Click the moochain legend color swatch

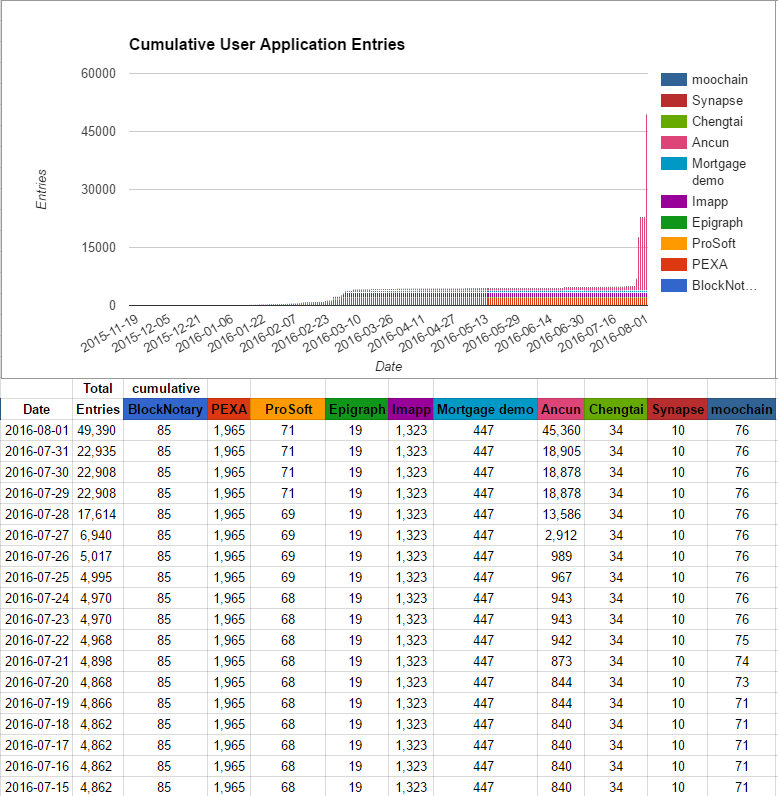(x=673, y=80)
